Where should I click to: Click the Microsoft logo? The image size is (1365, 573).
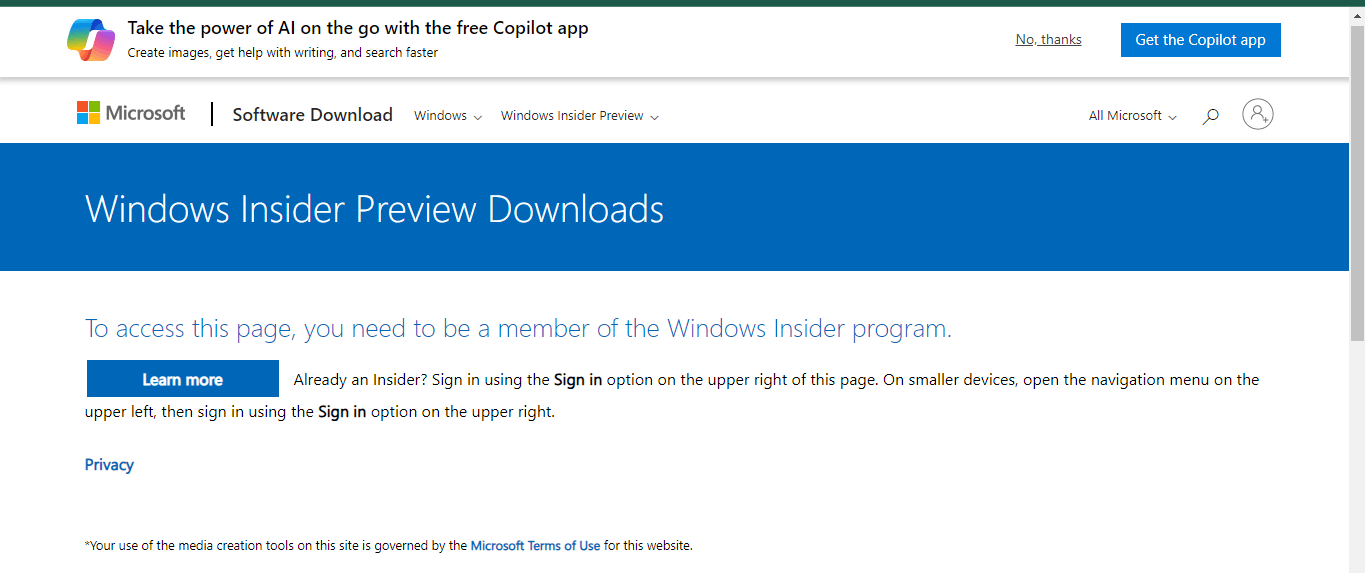pos(131,113)
